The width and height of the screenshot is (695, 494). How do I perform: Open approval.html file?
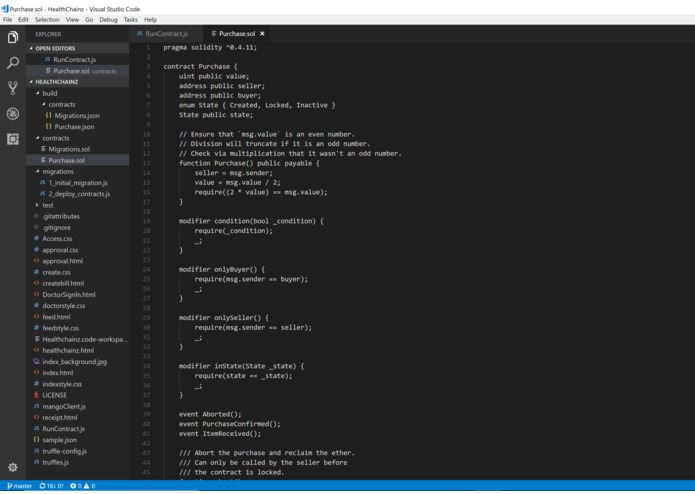[x=78, y=261]
